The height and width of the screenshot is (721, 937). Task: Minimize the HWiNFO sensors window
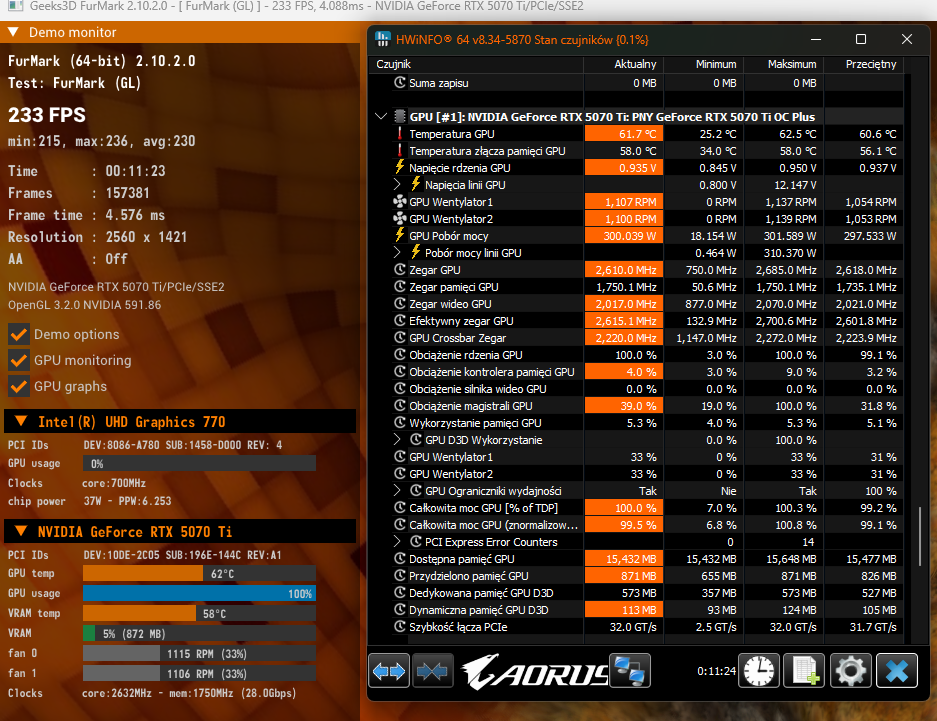tap(816, 39)
